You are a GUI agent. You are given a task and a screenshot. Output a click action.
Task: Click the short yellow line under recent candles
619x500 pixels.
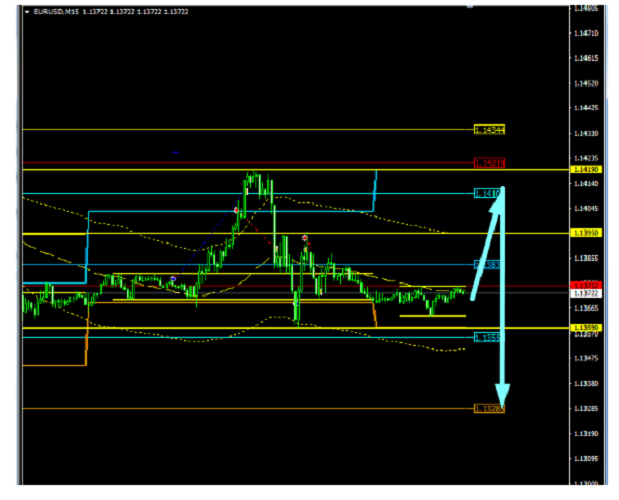[432, 316]
